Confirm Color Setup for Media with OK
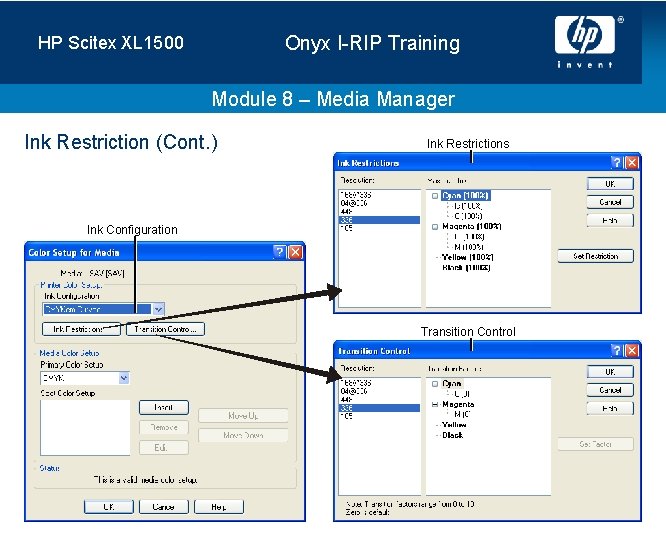The image size is (666, 539). [x=109, y=507]
